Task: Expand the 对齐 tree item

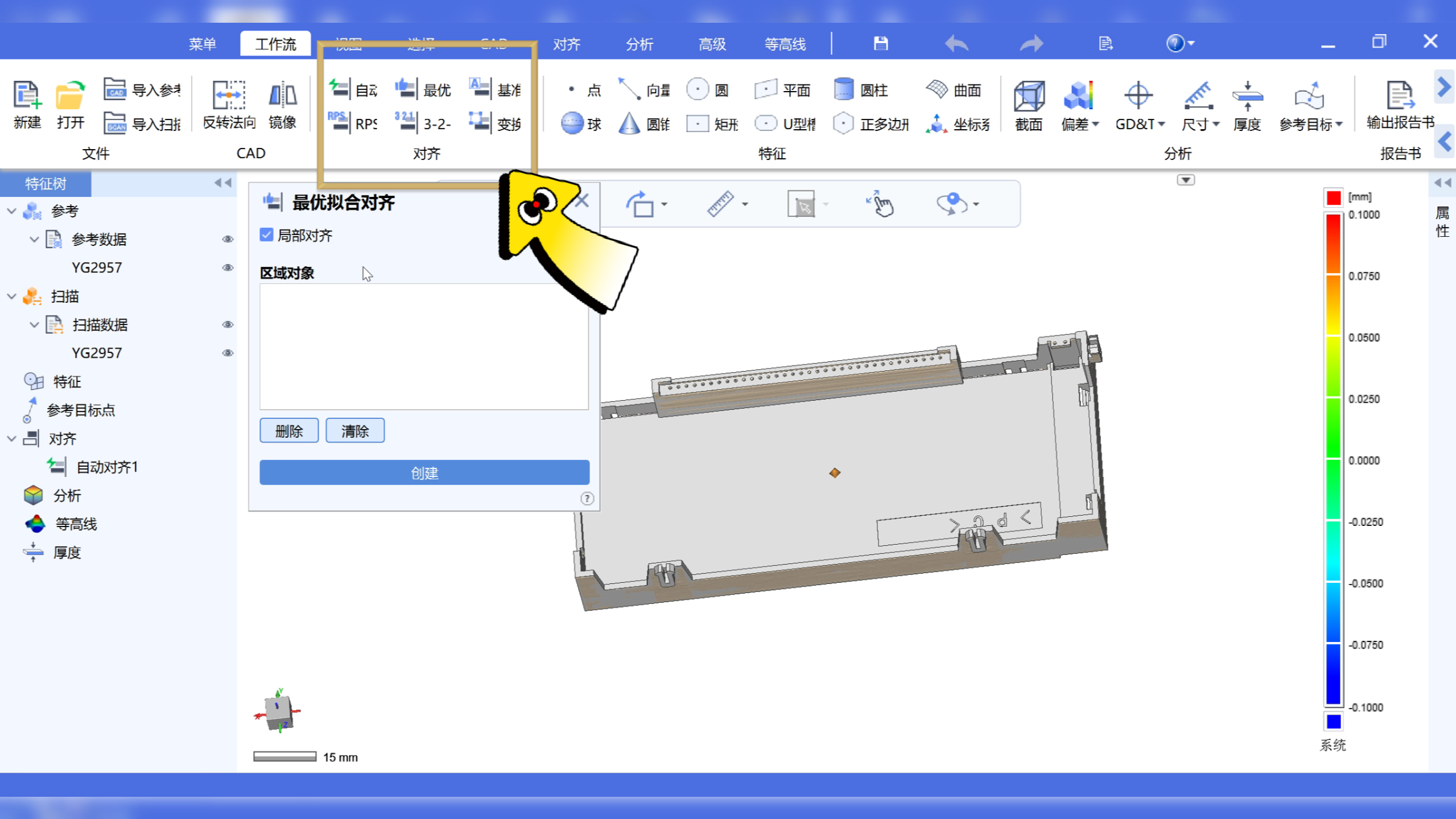Action: 9,438
